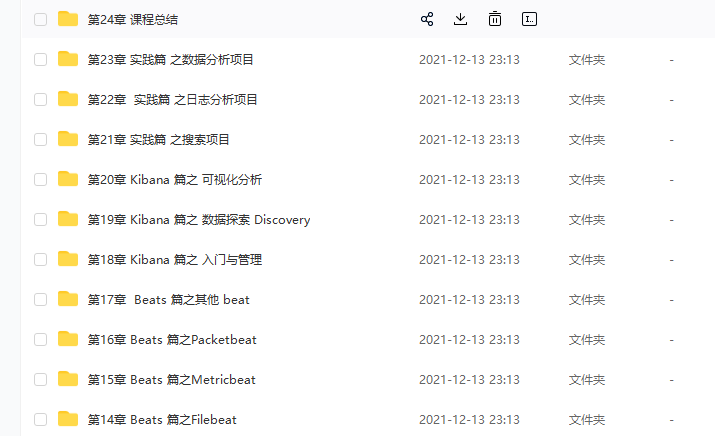Check the box for 第24章 课程总结
The width and height of the screenshot is (715, 436).
pyautogui.click(x=41, y=20)
